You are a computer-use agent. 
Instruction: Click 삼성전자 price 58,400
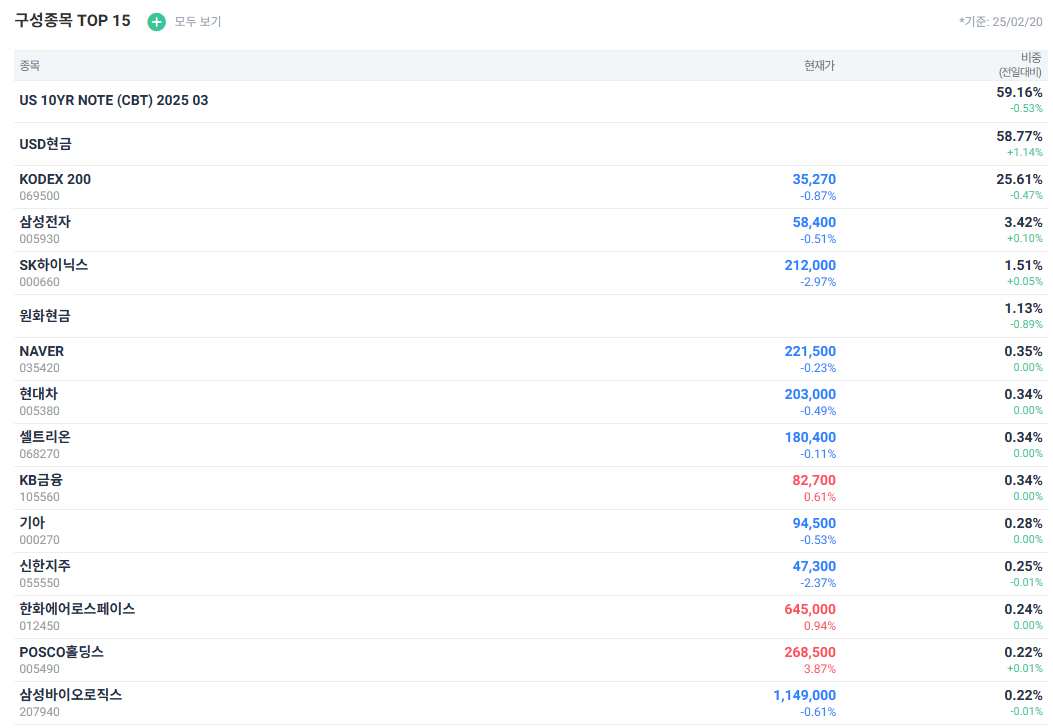click(x=814, y=222)
